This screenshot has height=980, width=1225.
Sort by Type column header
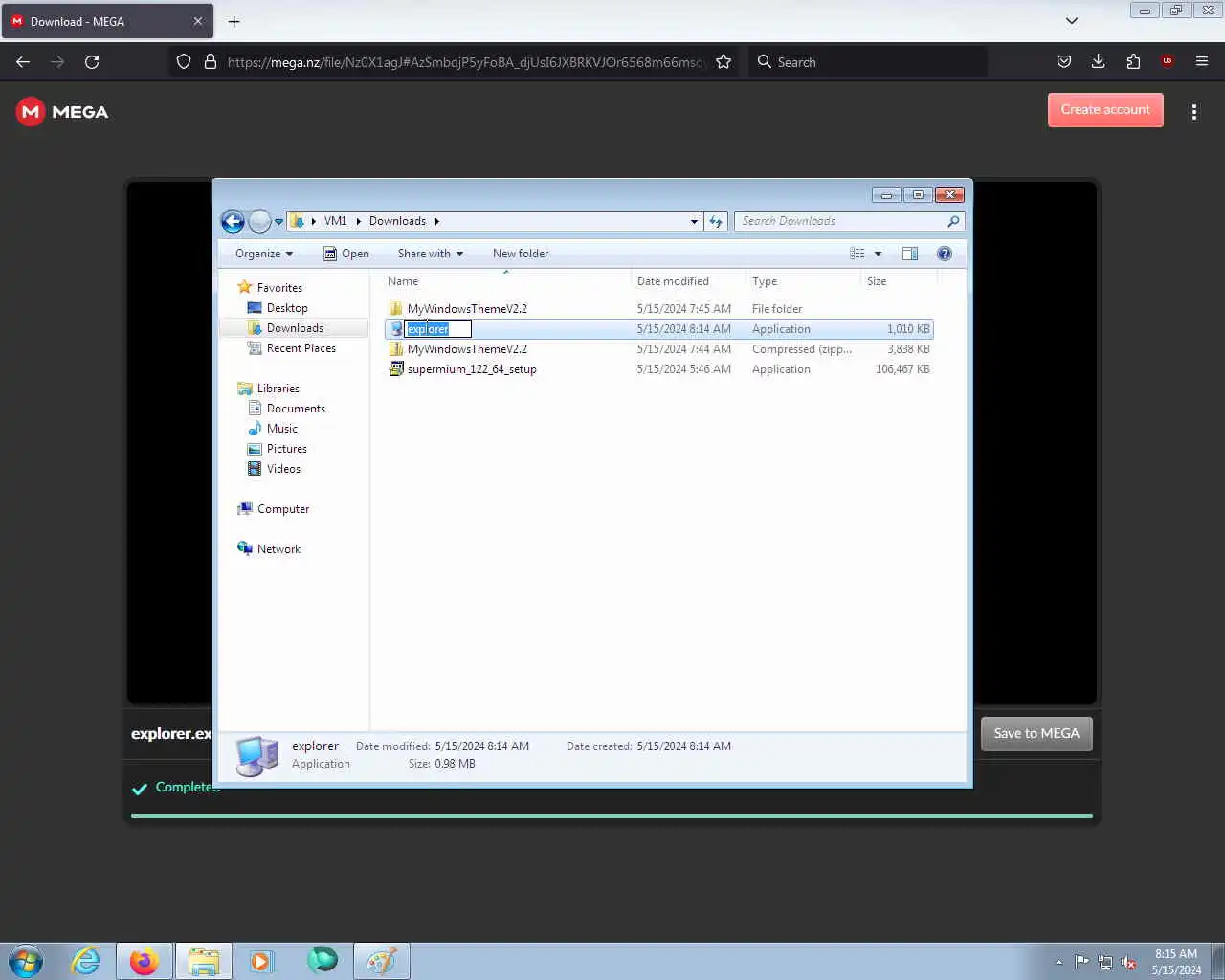coord(803,281)
